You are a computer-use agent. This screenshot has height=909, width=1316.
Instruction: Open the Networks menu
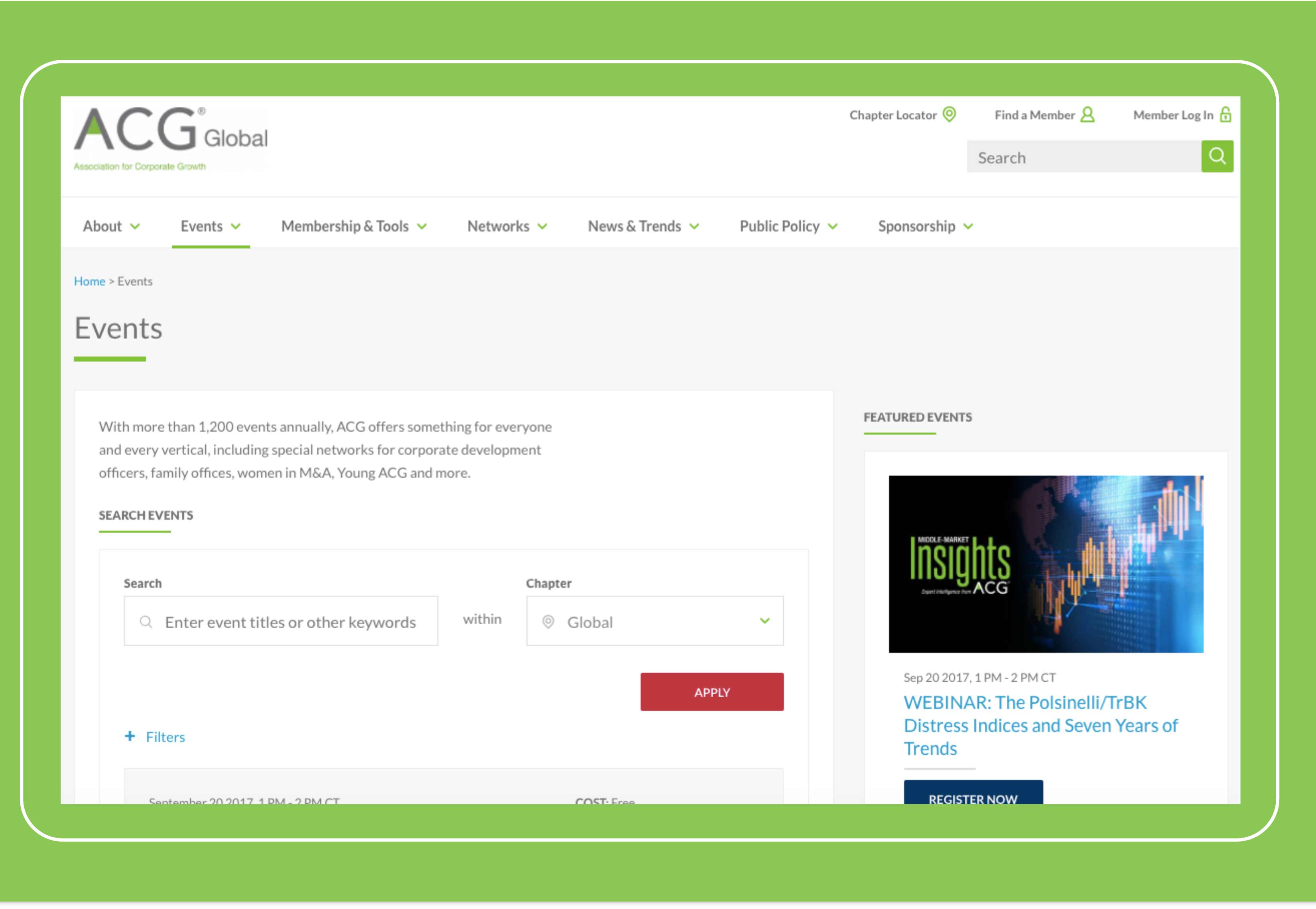pyautogui.click(x=498, y=226)
